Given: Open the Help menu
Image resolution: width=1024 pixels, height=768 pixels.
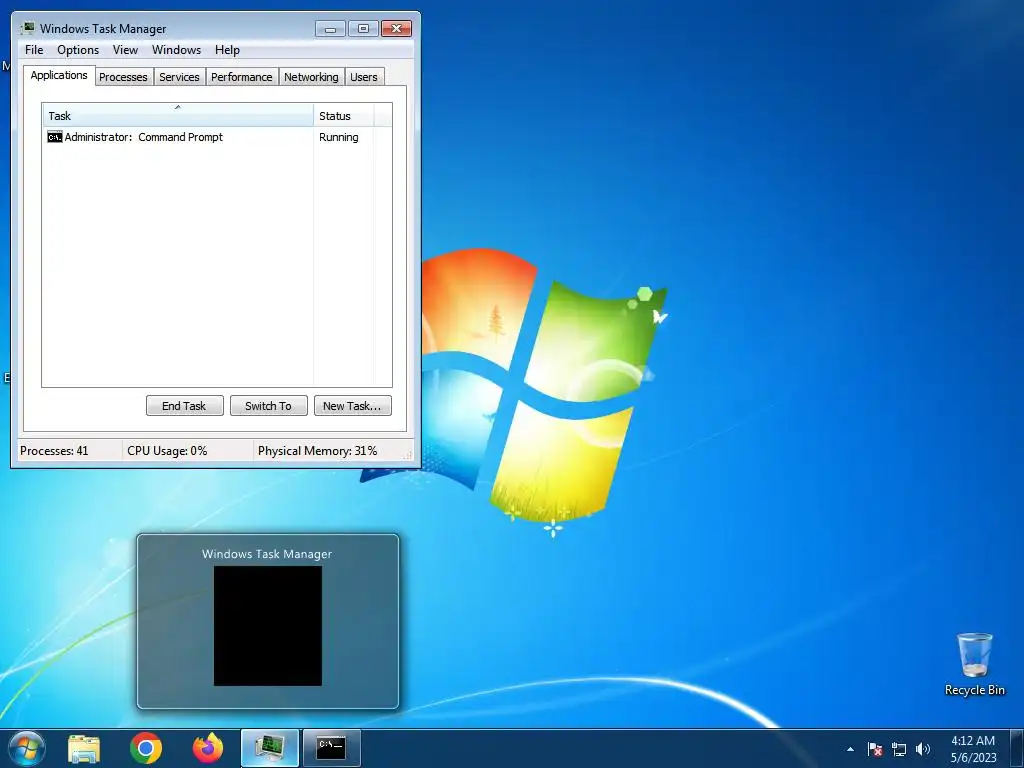Looking at the screenshot, I should click(x=227, y=50).
